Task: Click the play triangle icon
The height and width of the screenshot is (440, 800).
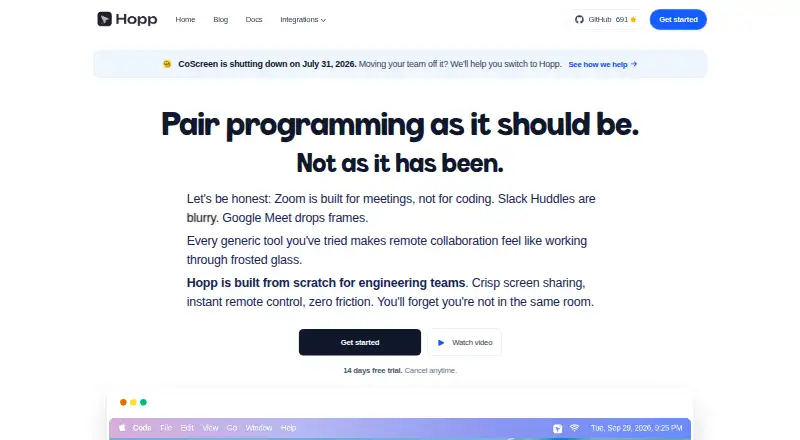Action: click(x=441, y=343)
